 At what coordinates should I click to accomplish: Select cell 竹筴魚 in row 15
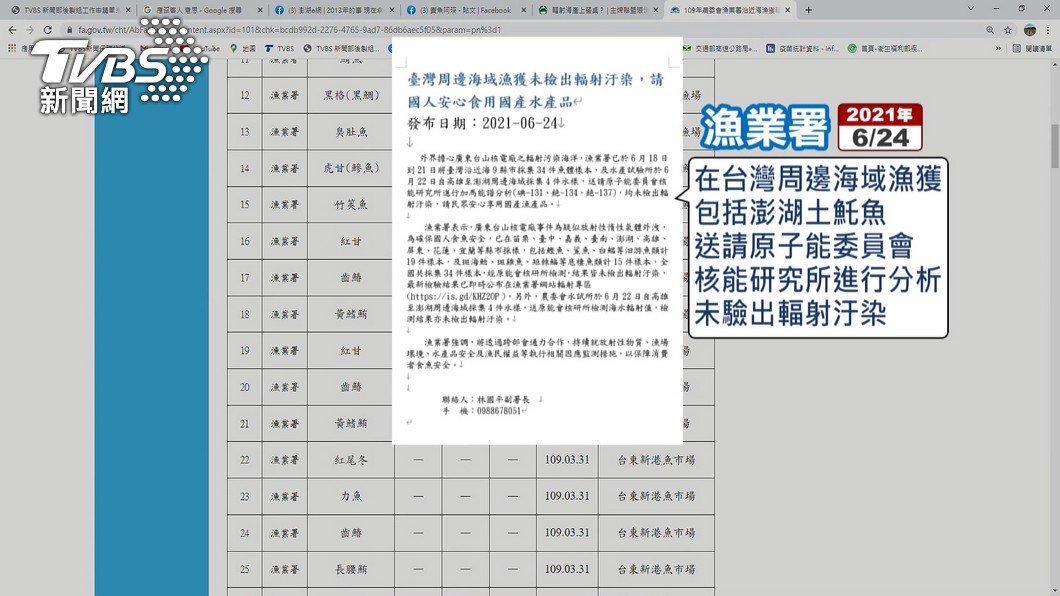(x=351, y=205)
